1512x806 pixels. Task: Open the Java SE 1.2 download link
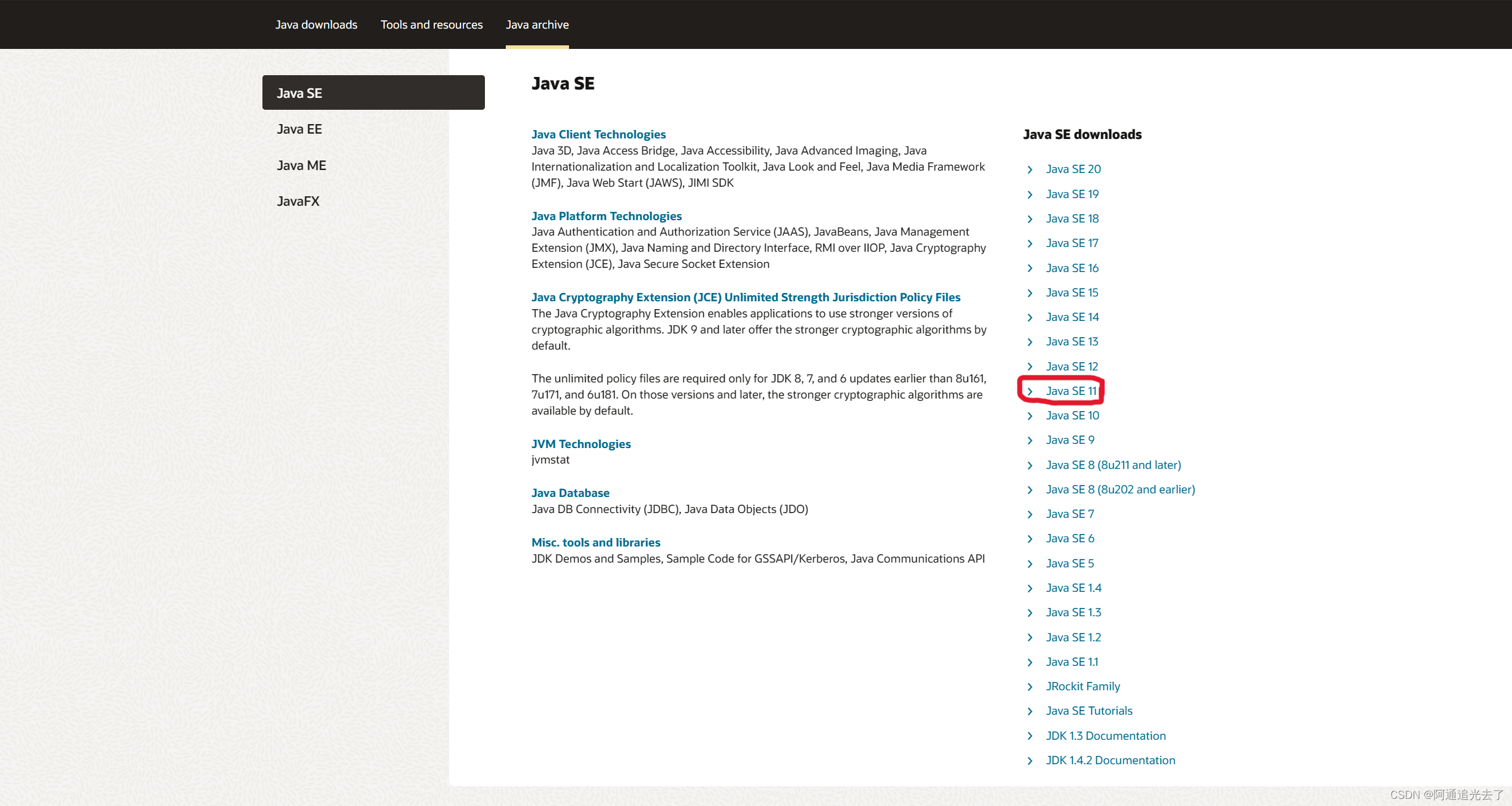(x=1074, y=637)
